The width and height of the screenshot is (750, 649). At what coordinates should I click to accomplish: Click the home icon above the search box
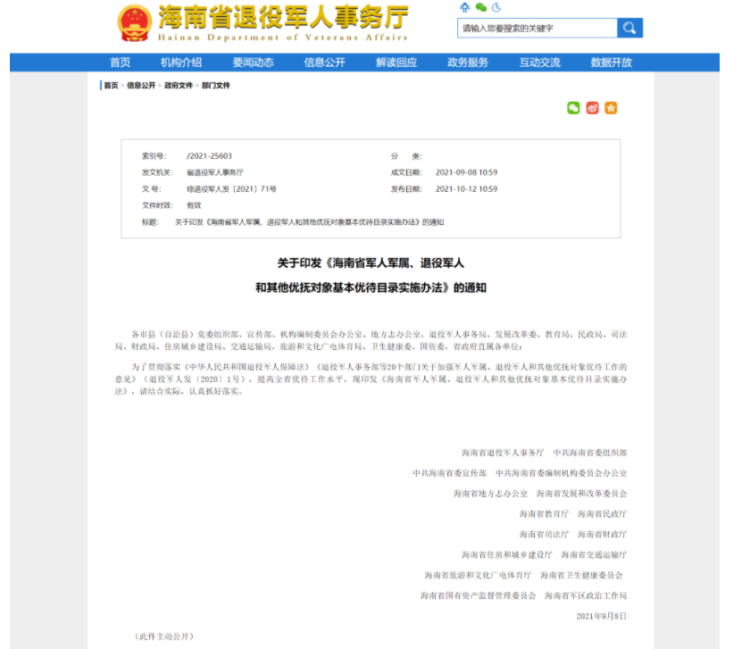[464, 8]
